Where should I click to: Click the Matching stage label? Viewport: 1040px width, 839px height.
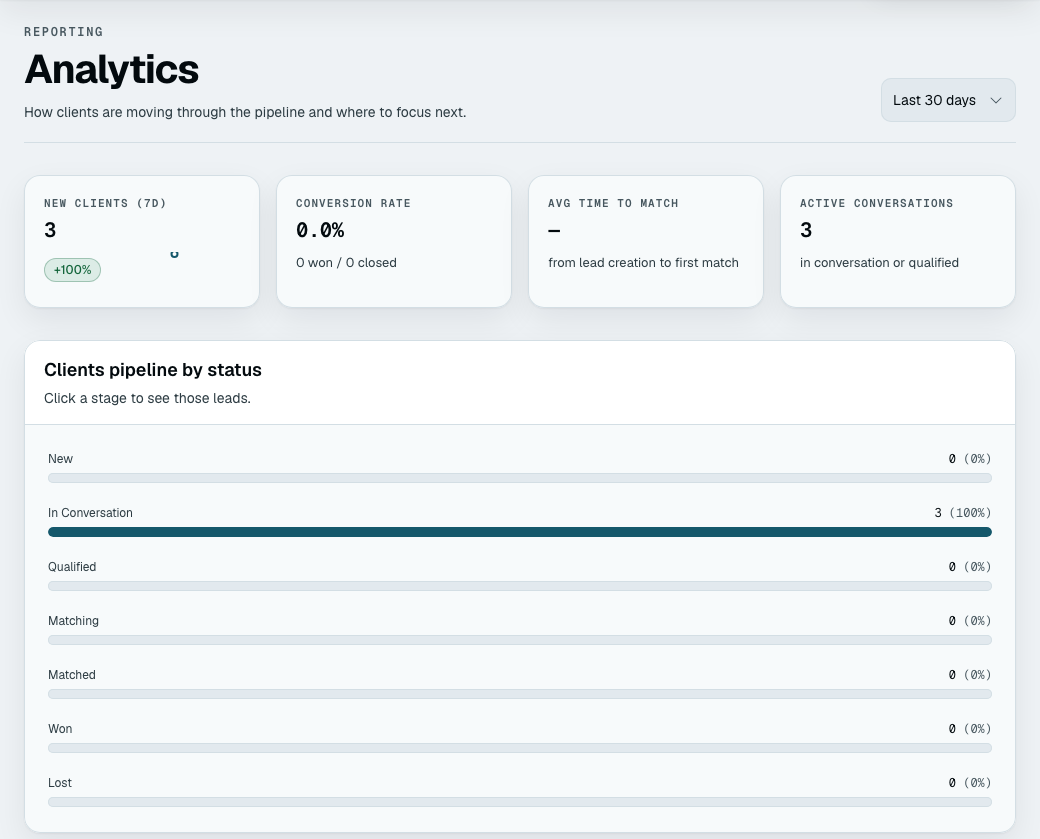point(73,621)
